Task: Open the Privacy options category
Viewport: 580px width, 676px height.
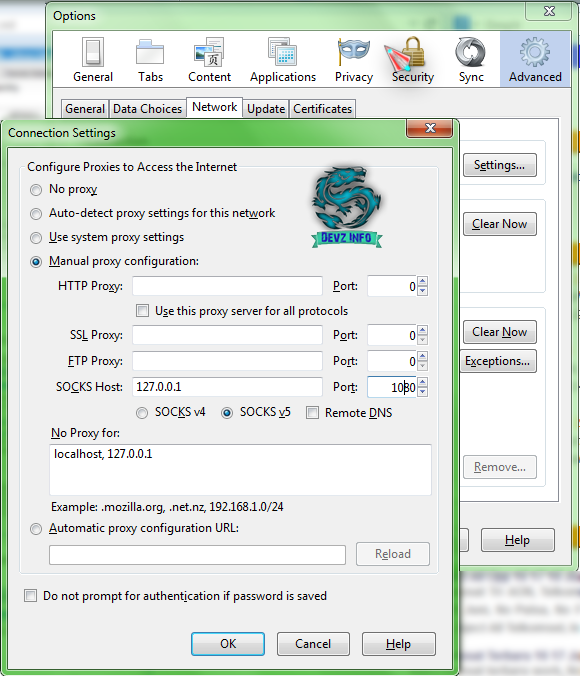Action: click(354, 59)
